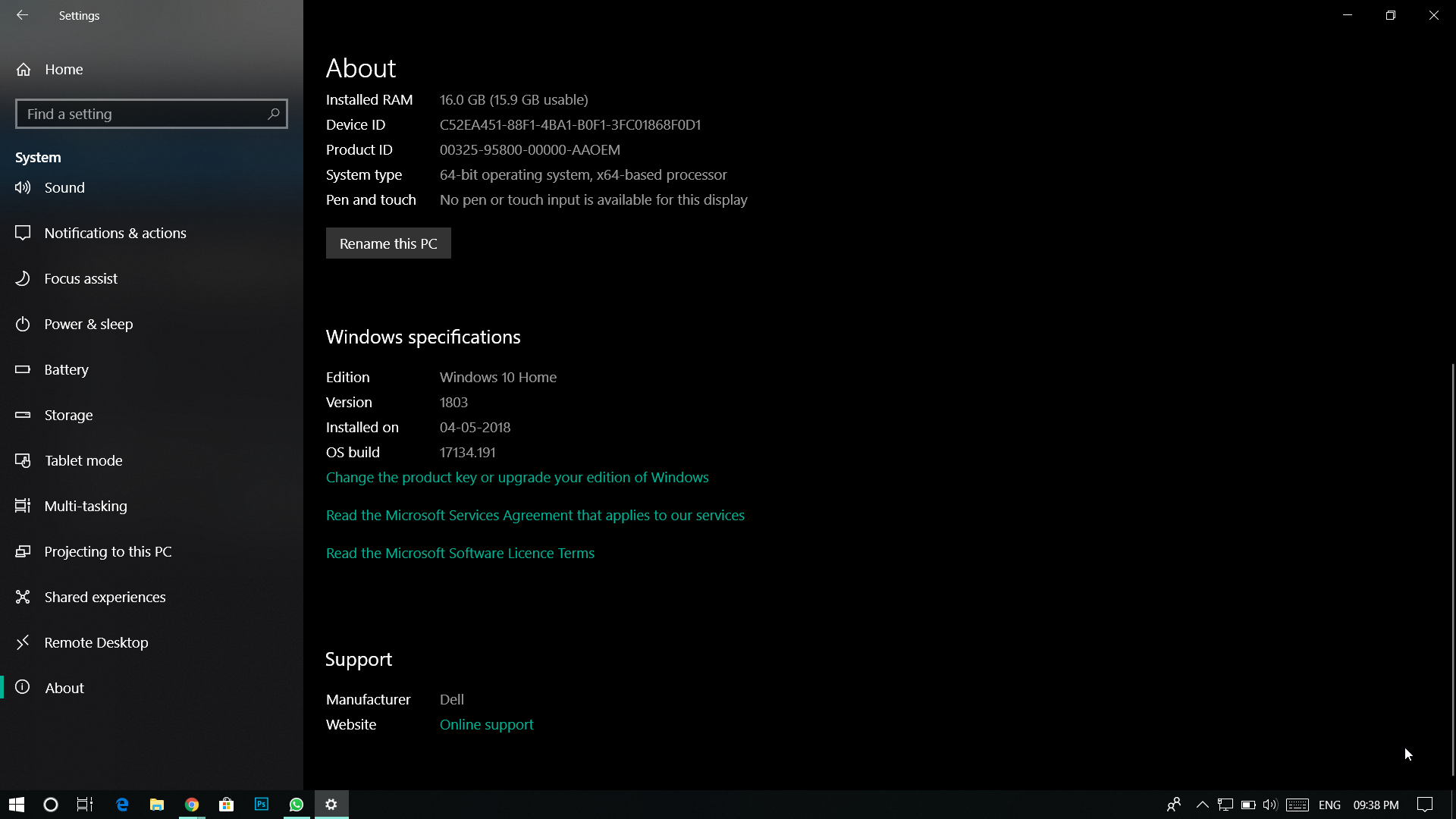Select Battery settings

pyautogui.click(x=67, y=369)
